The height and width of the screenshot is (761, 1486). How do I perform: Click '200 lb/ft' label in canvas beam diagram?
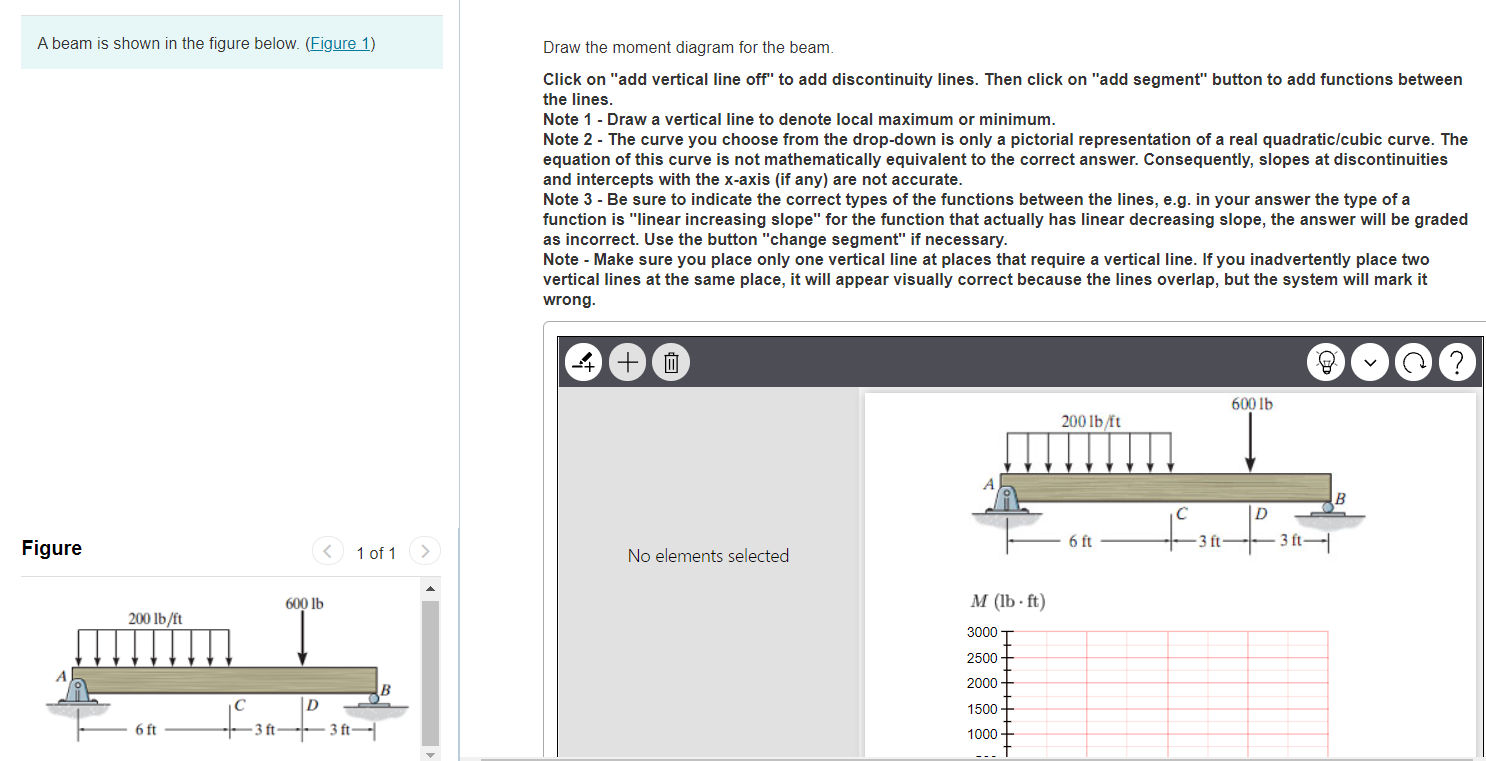[1091, 422]
